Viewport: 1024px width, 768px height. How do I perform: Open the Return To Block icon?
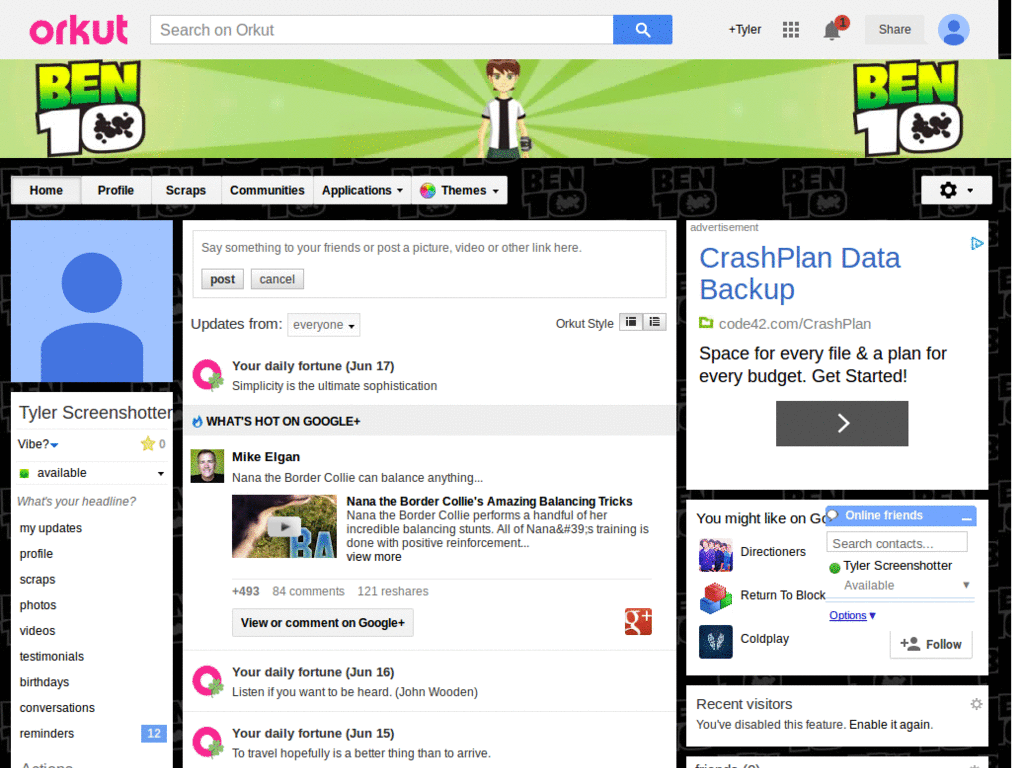[716, 598]
